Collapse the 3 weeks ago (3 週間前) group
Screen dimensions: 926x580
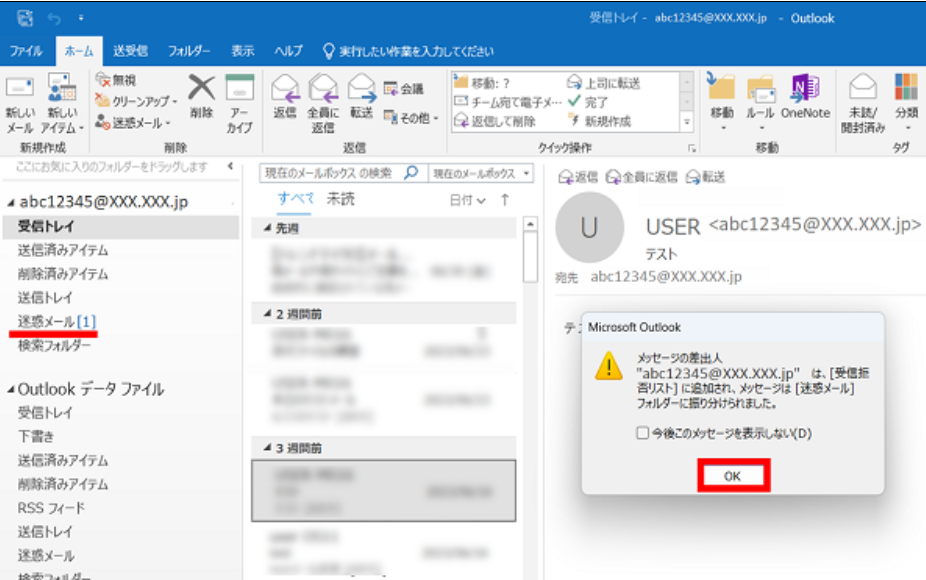(267, 448)
